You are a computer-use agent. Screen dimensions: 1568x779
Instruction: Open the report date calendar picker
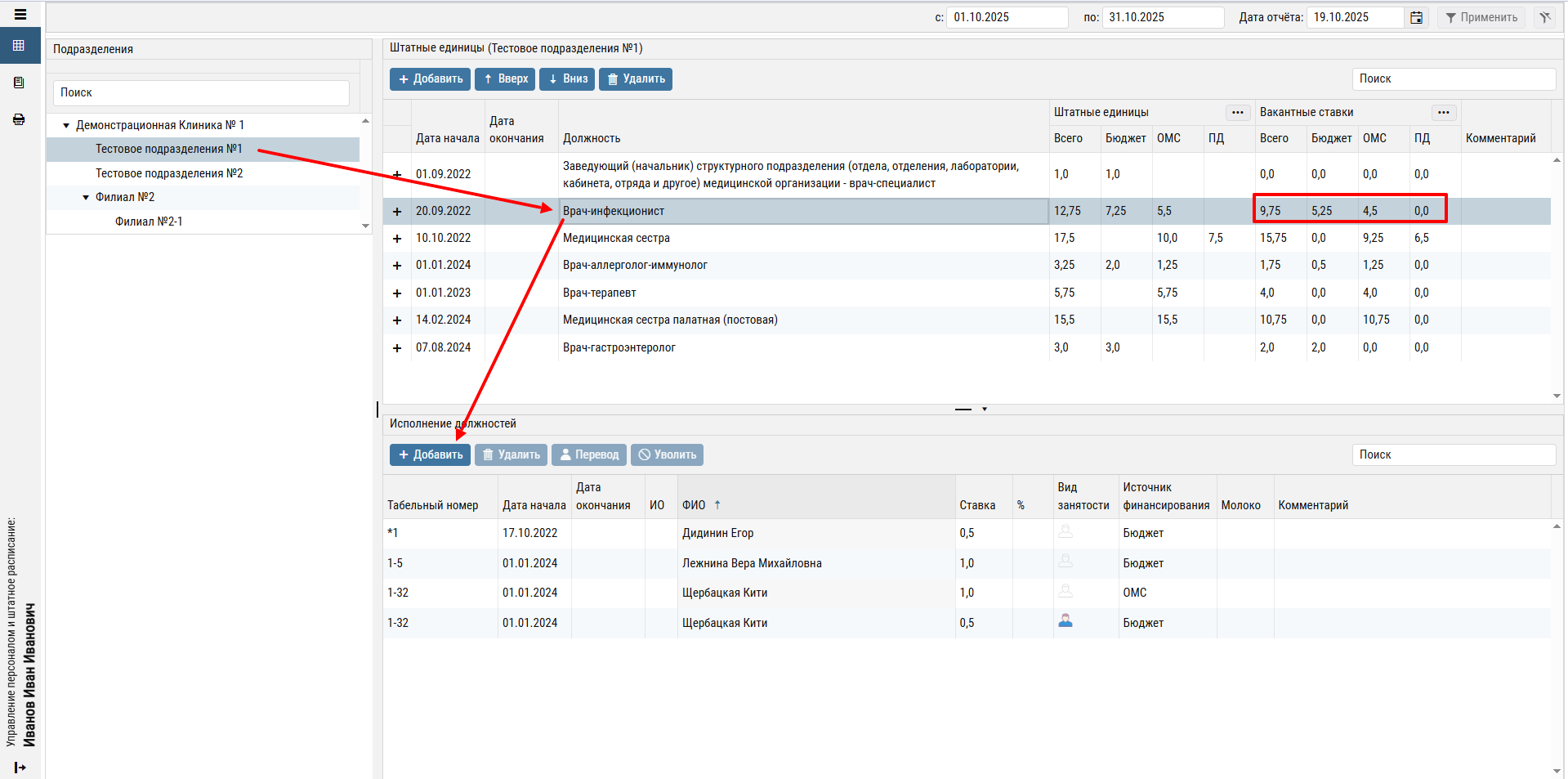(1416, 17)
